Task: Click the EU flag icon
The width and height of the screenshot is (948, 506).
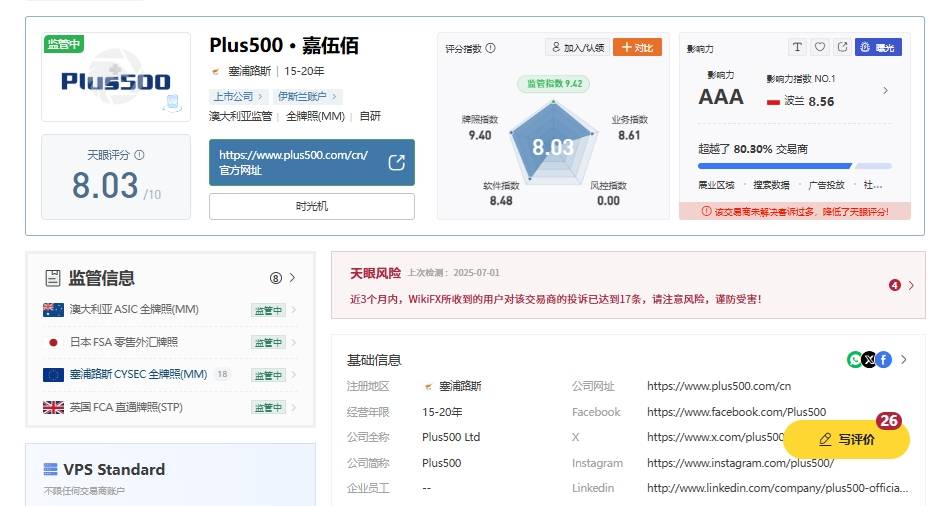Action: tap(53, 375)
